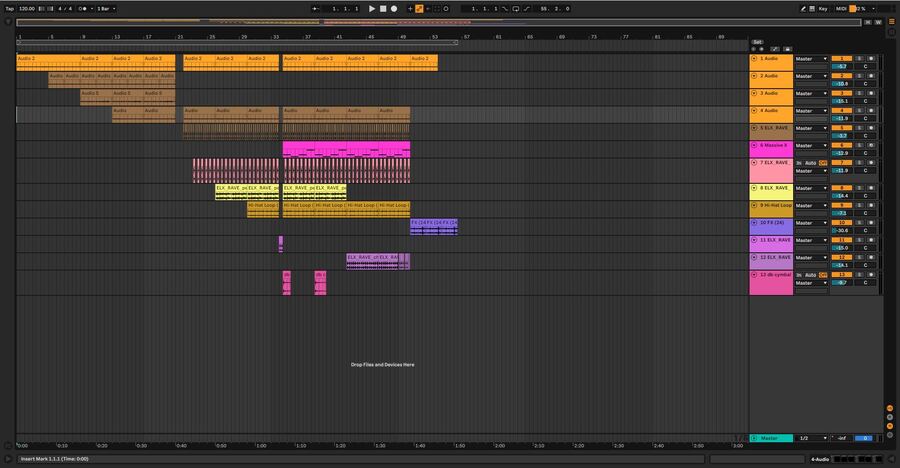The width and height of the screenshot is (900, 468).
Task: Click the Arrangement Record button
Action: pyautogui.click(x=394, y=9)
